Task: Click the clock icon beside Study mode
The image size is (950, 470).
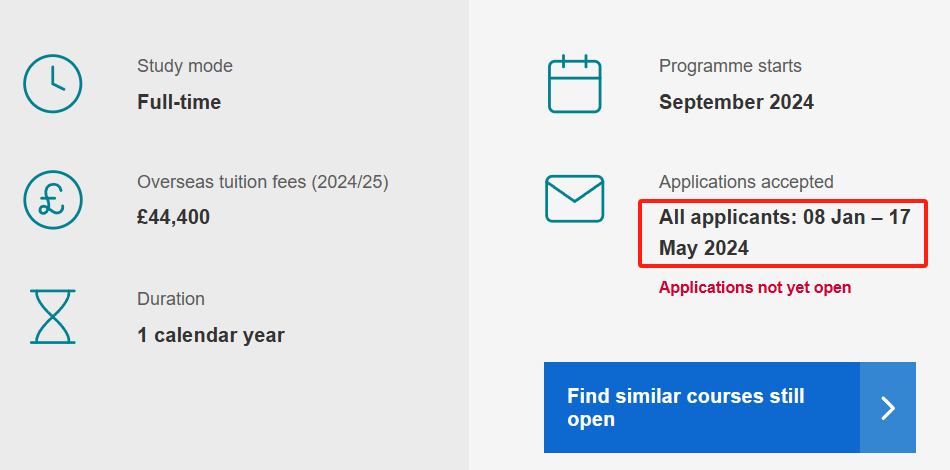Action: coord(53,84)
